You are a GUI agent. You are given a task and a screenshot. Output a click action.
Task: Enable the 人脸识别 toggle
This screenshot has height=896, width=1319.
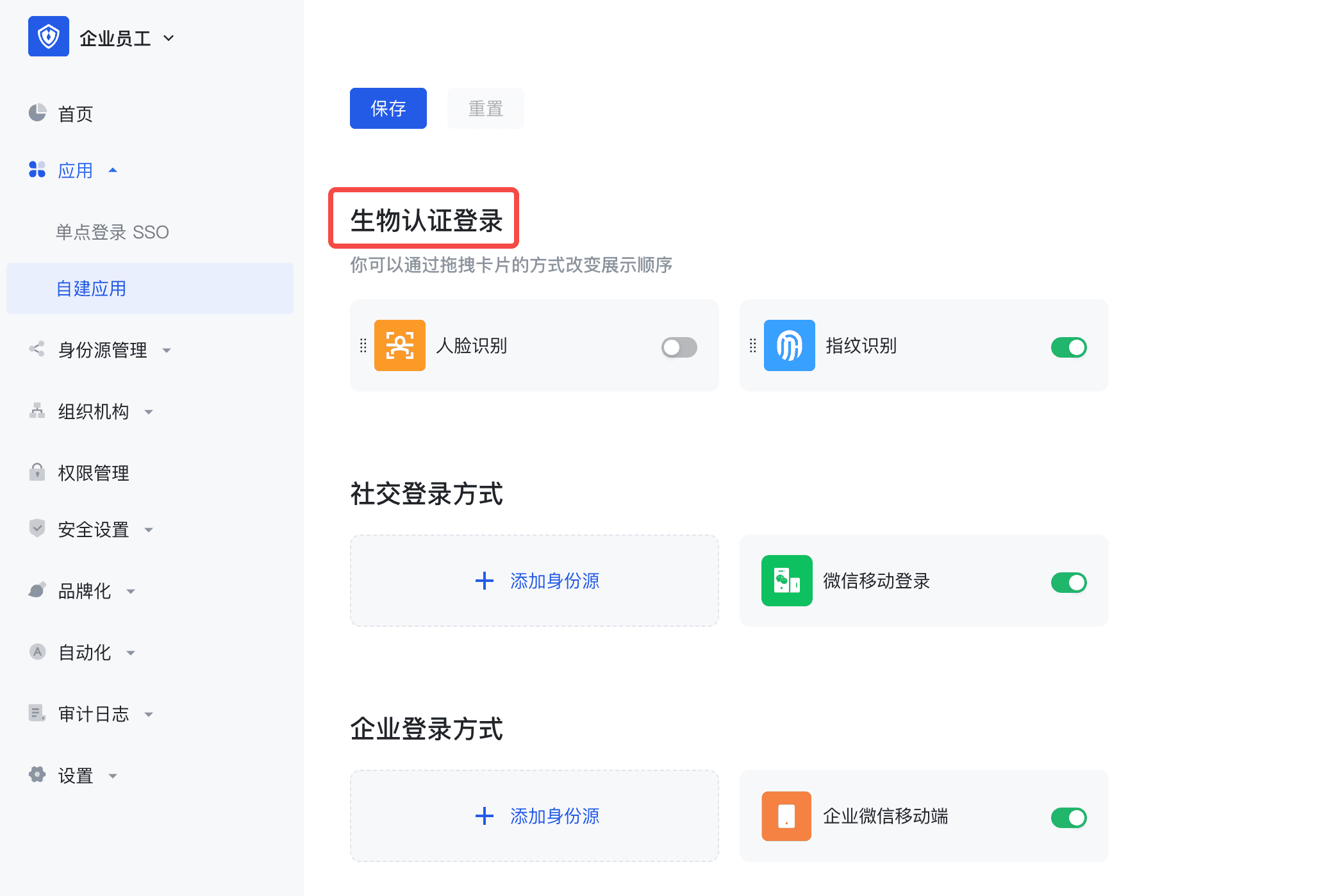tap(679, 347)
